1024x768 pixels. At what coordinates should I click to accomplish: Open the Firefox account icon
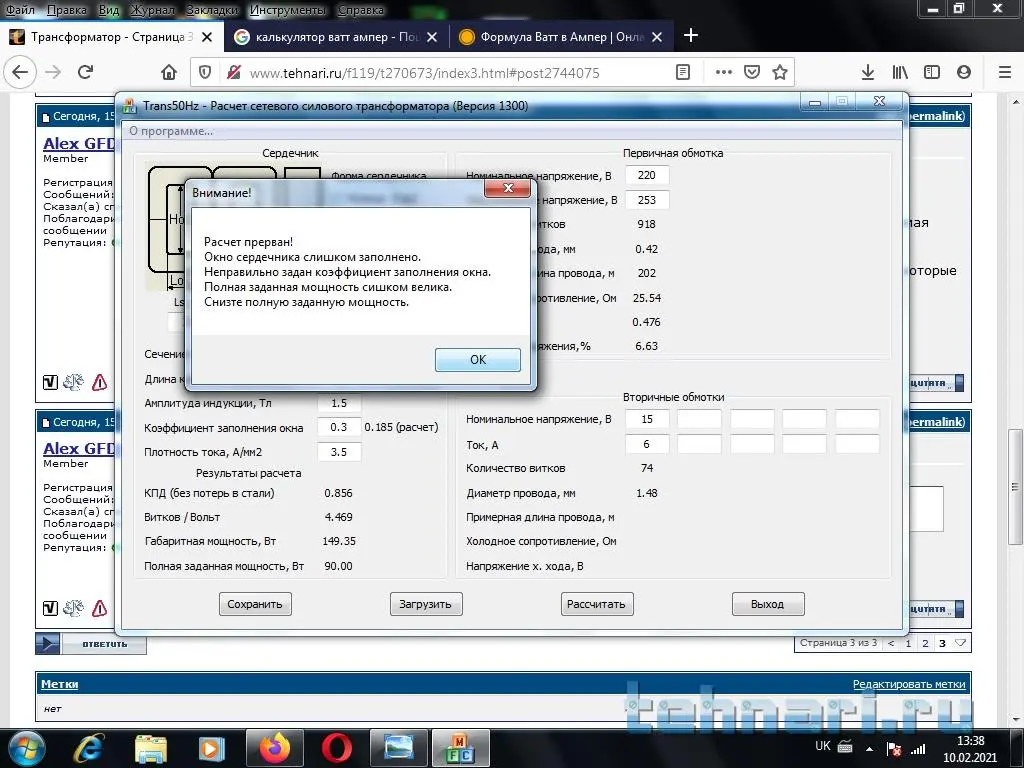(x=964, y=72)
